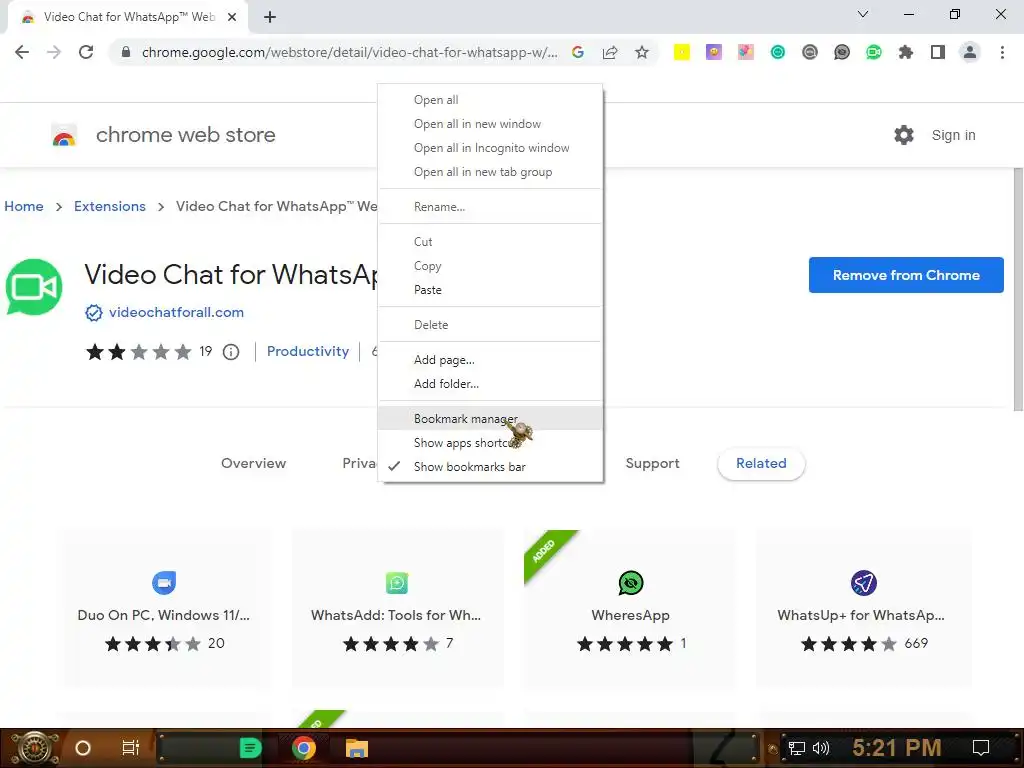Open the teal circular extension icon

tap(778, 52)
